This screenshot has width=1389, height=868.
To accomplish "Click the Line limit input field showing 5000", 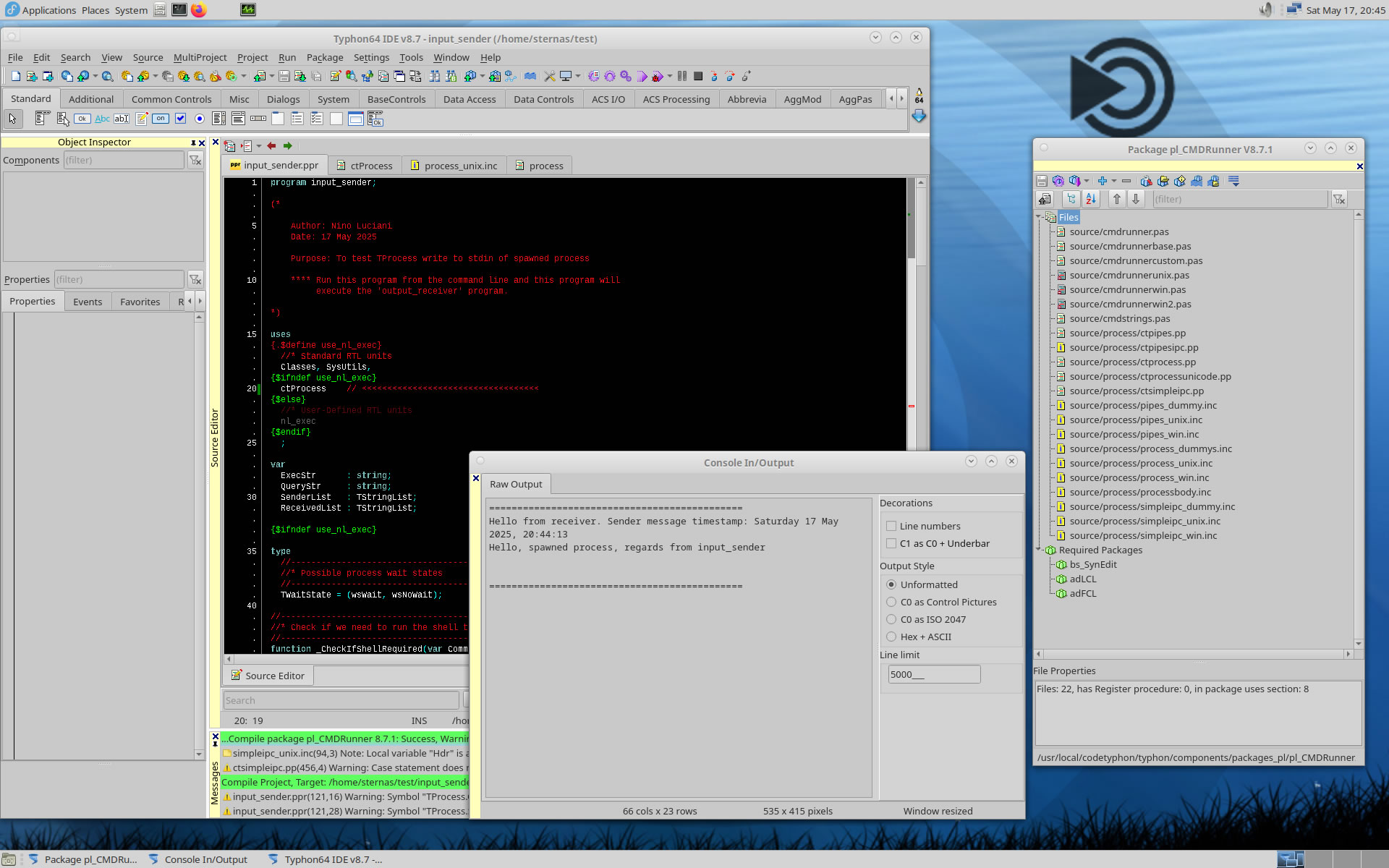I will click(934, 674).
